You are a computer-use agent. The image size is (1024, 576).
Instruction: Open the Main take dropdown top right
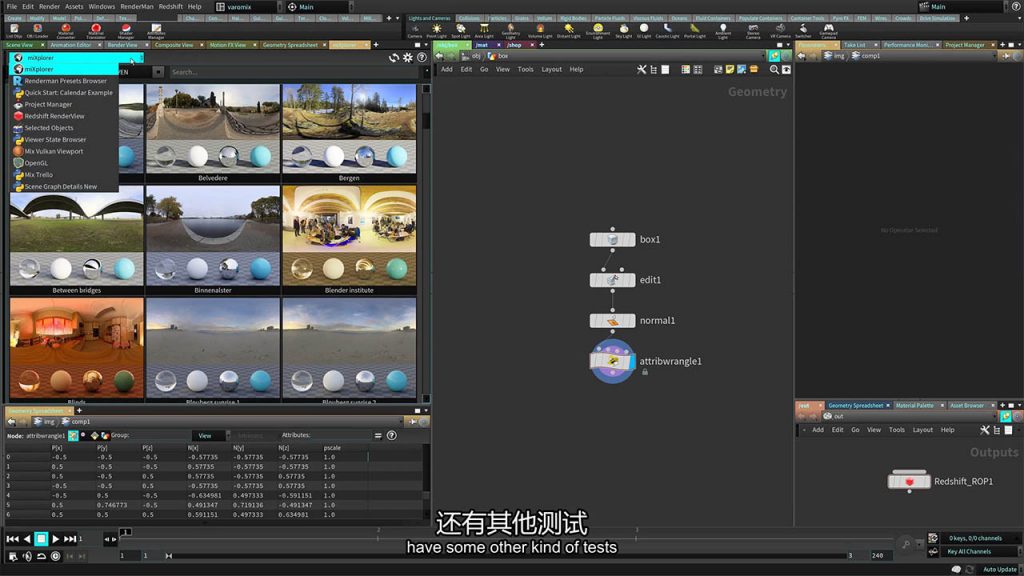pos(965,7)
